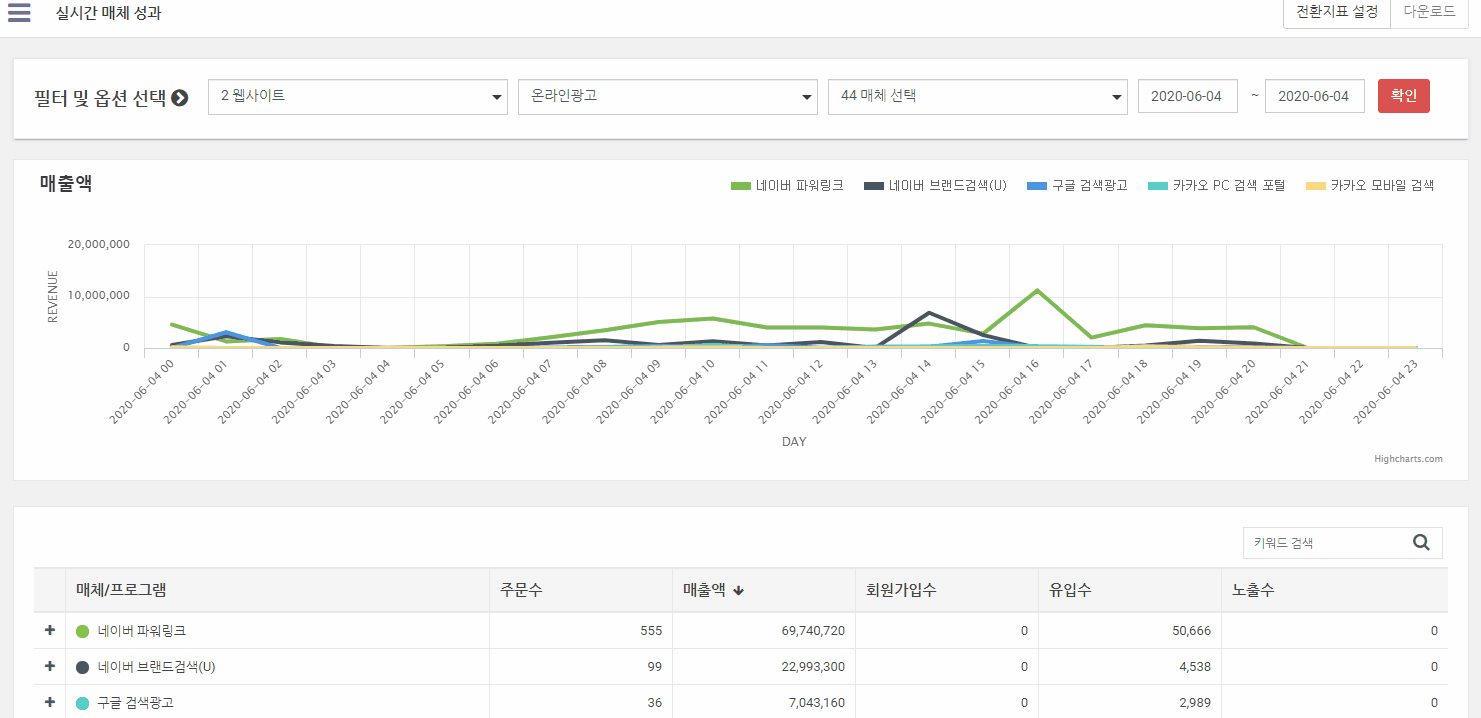Open the 2 웹사이트 dropdown
Viewport: 1481px width, 718px height.
pyautogui.click(x=357, y=97)
